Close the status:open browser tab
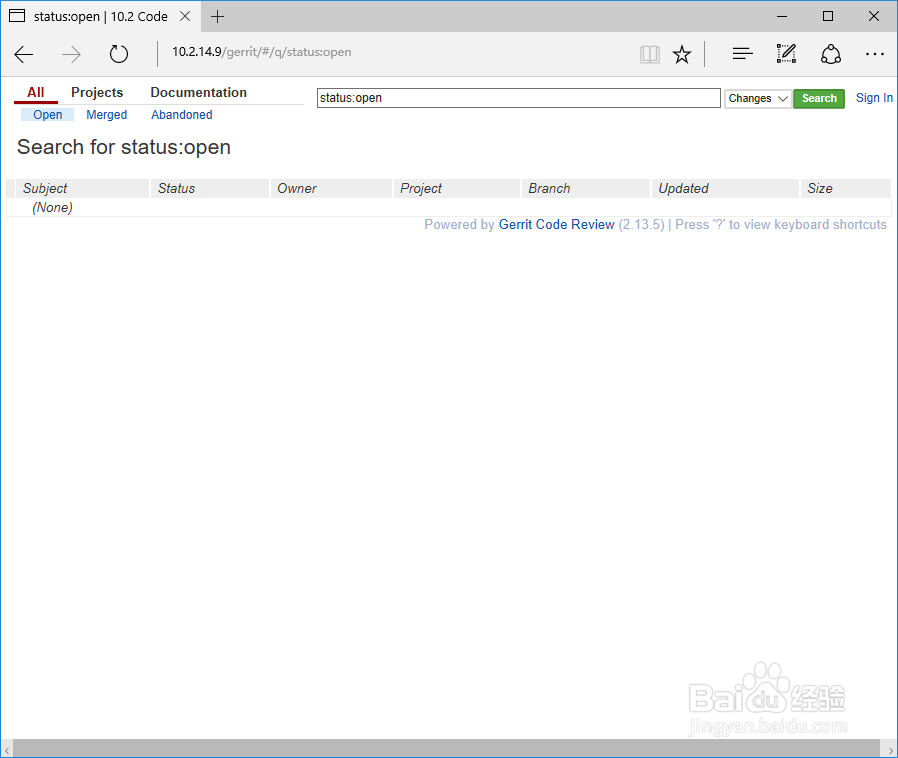The width and height of the screenshot is (898, 758). click(185, 16)
